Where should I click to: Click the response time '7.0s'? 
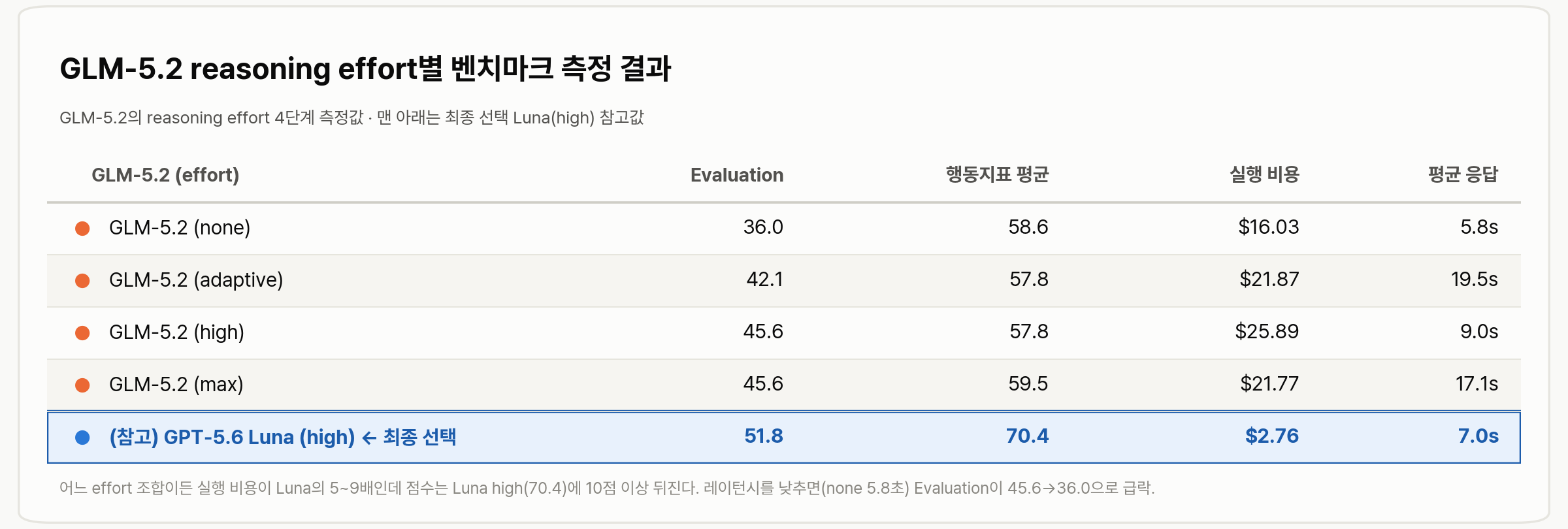(1478, 436)
